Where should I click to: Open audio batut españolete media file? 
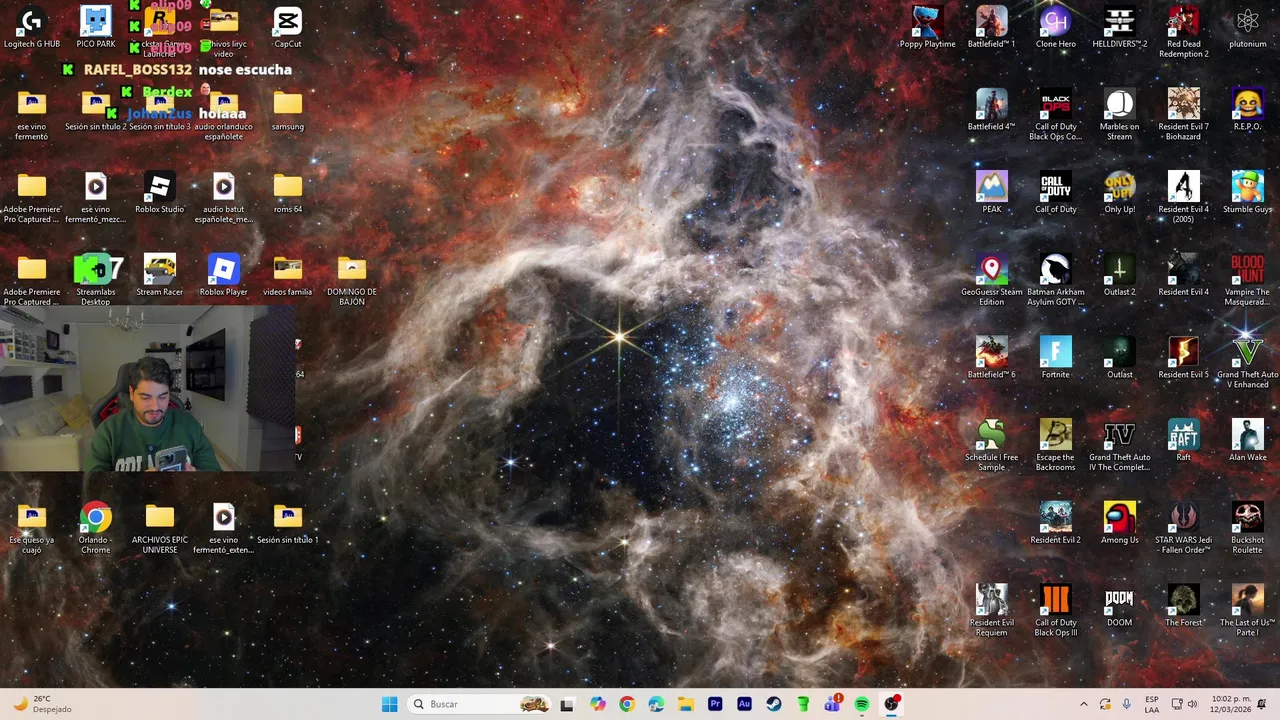[x=224, y=197]
